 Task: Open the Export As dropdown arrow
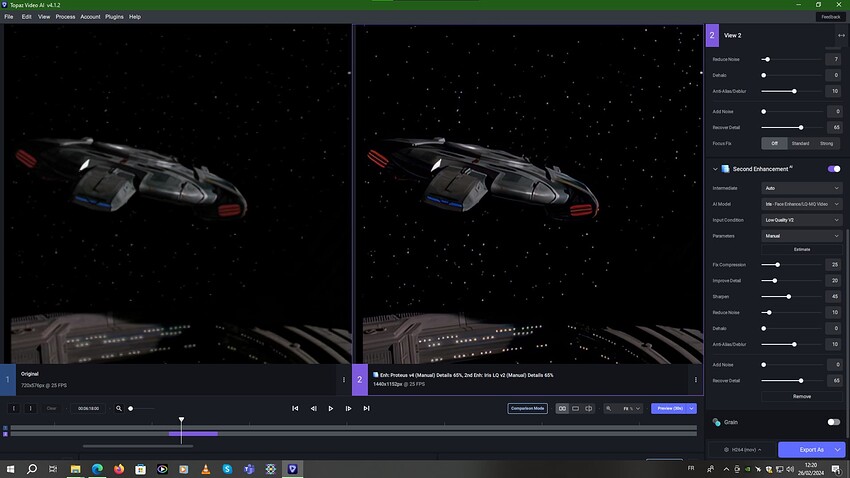click(x=838, y=450)
